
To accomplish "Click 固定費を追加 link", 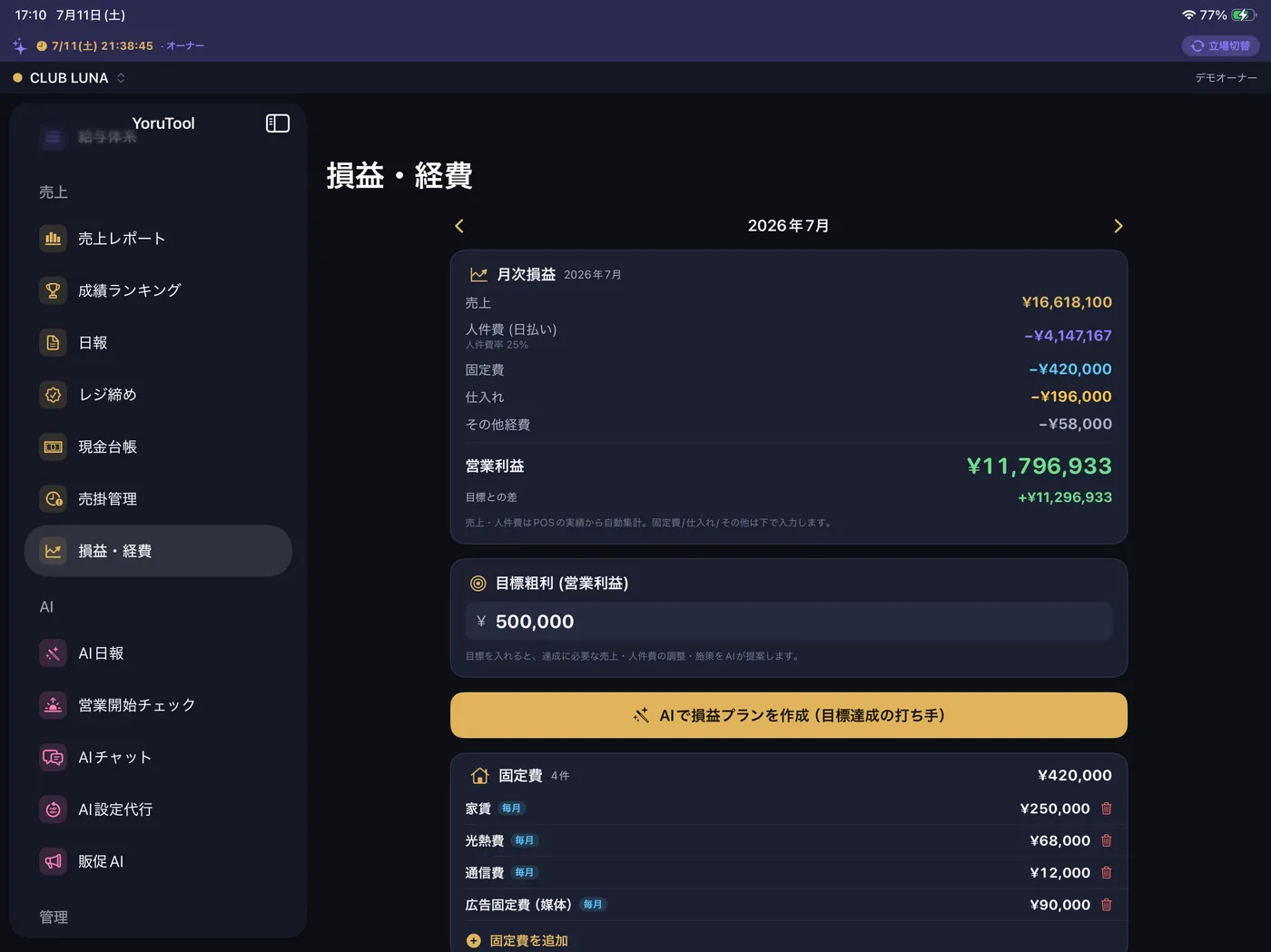I will [517, 941].
